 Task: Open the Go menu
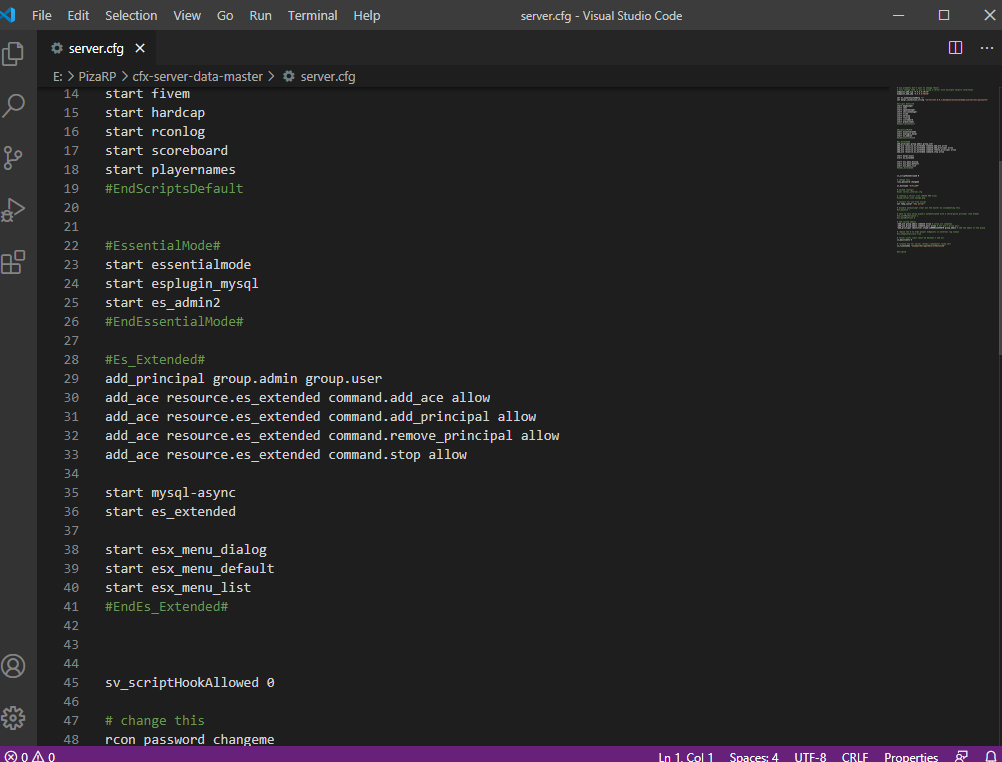[225, 15]
